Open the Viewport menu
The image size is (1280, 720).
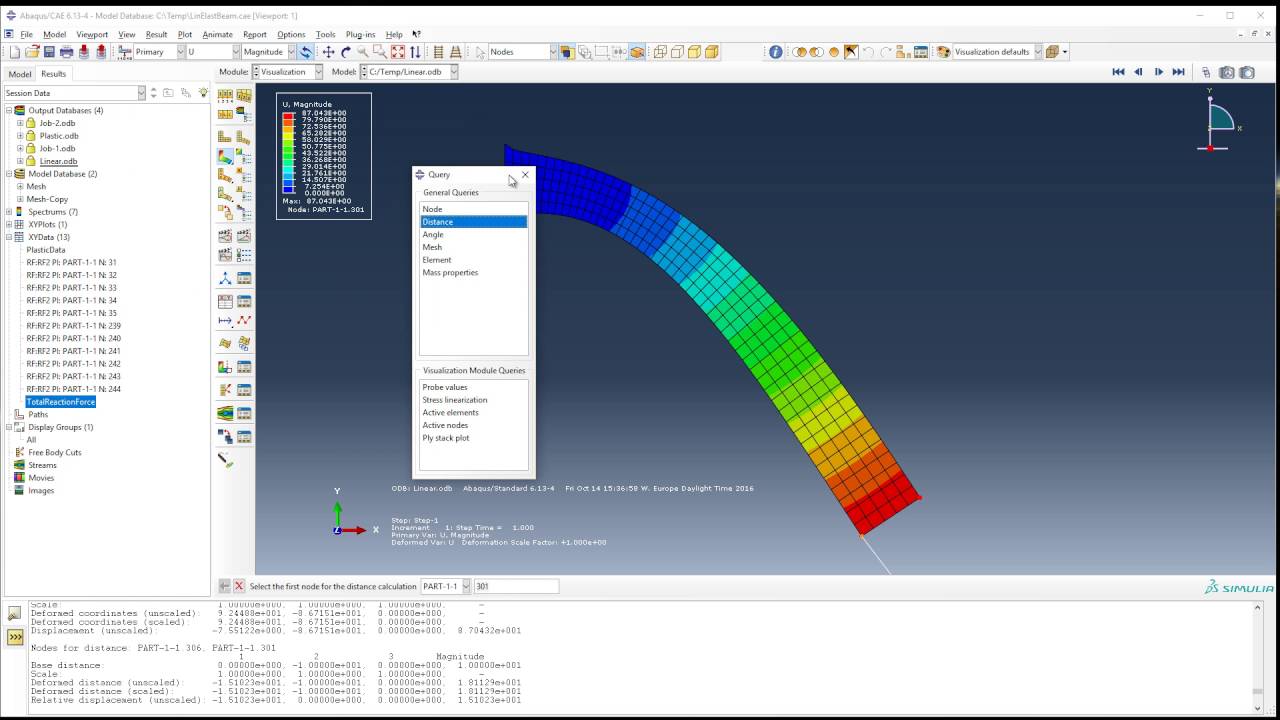[x=92, y=34]
